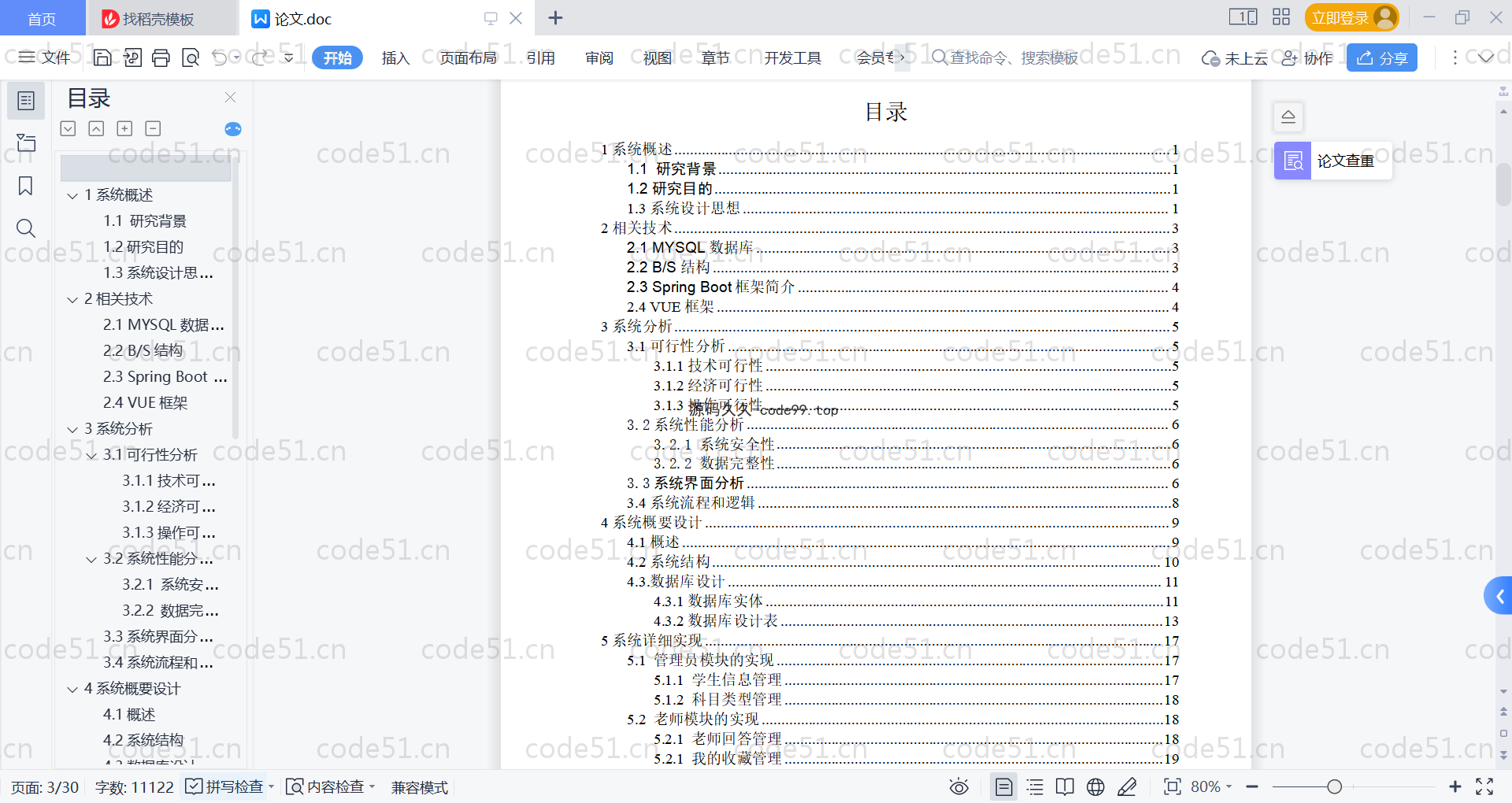1512x803 pixels.
Task: Click the search commands input field
Action: (x=1004, y=57)
